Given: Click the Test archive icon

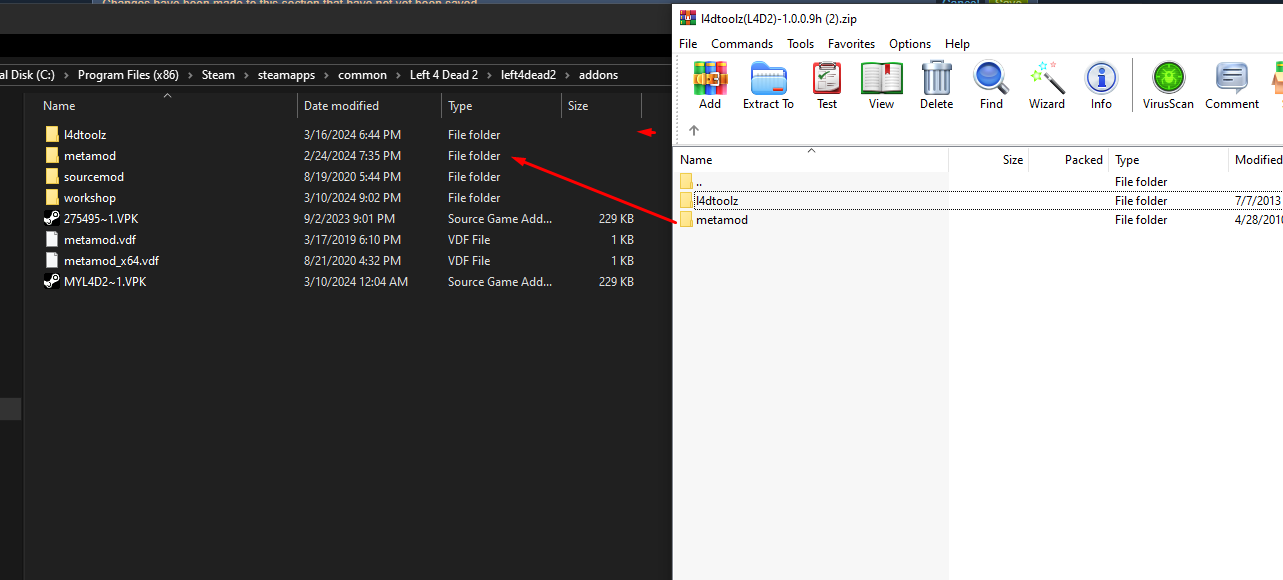Looking at the screenshot, I should 827,79.
